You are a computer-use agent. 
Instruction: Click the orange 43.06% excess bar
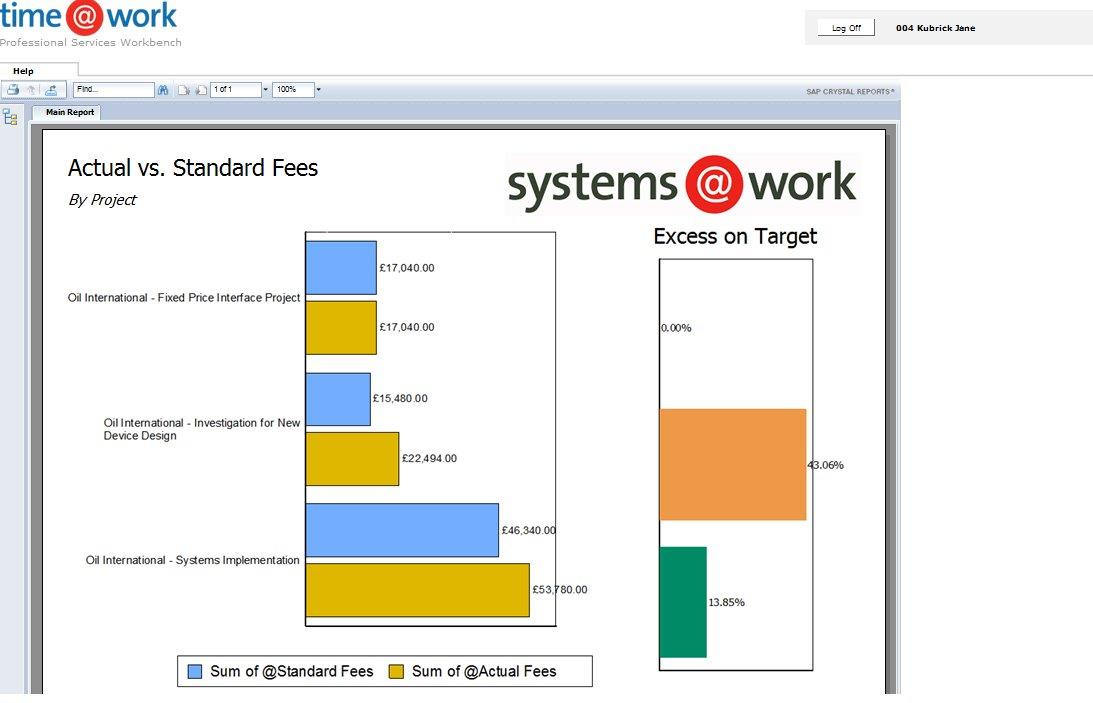(x=733, y=465)
